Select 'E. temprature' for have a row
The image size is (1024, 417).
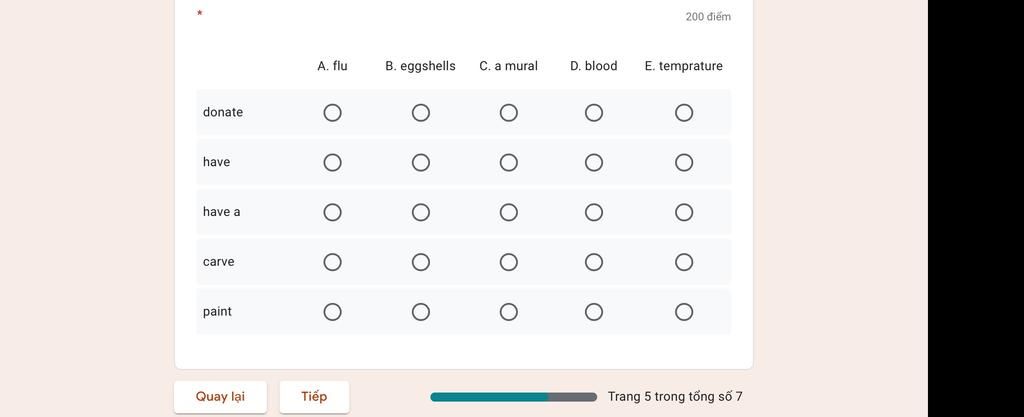coord(684,212)
